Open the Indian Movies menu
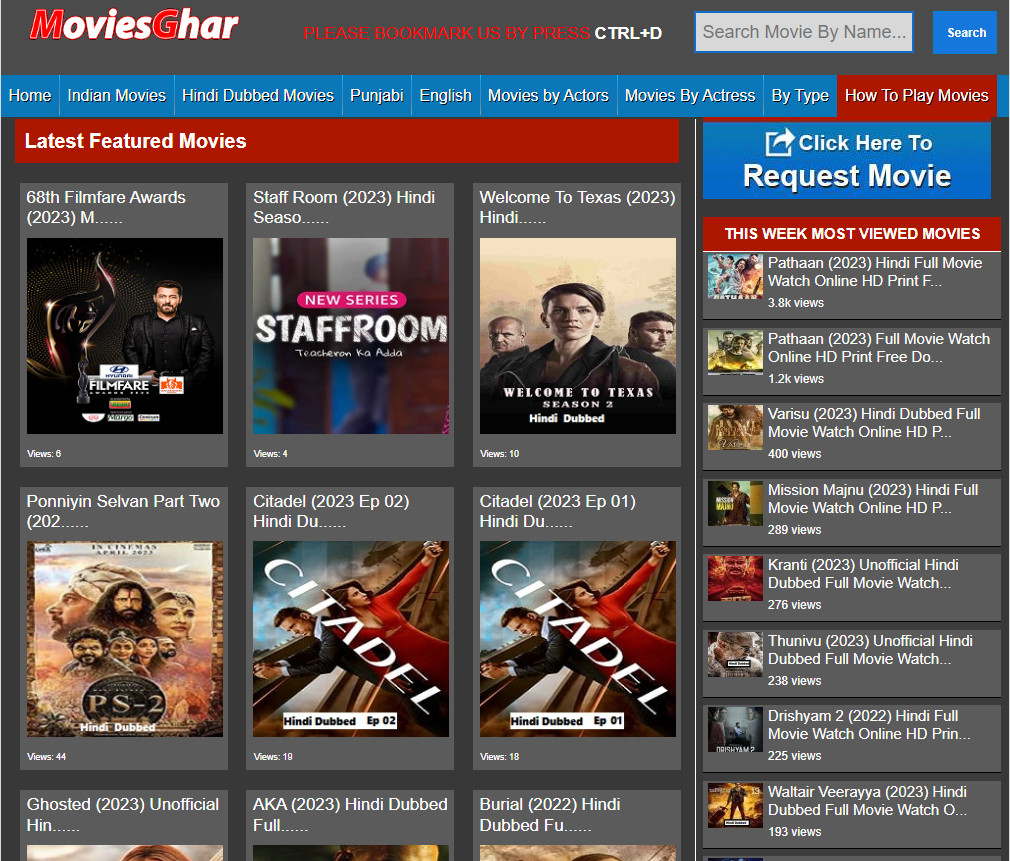 click(x=117, y=95)
